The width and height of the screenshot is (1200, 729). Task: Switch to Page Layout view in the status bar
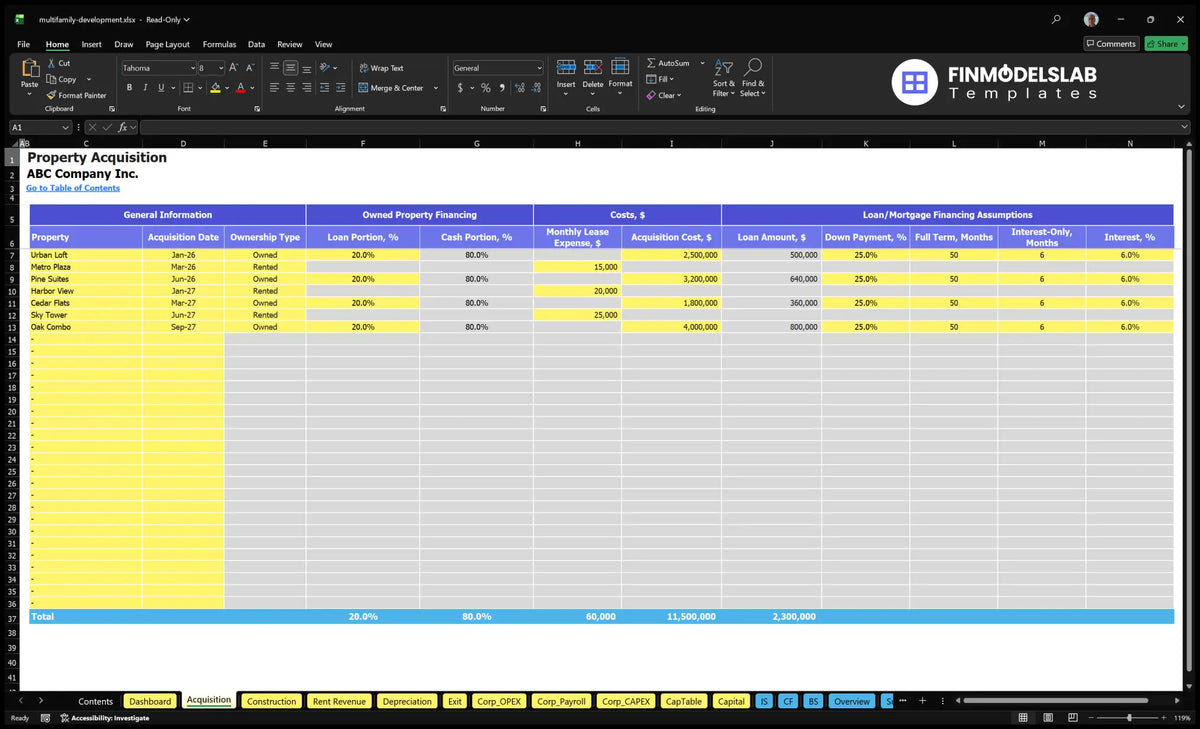click(1047, 717)
